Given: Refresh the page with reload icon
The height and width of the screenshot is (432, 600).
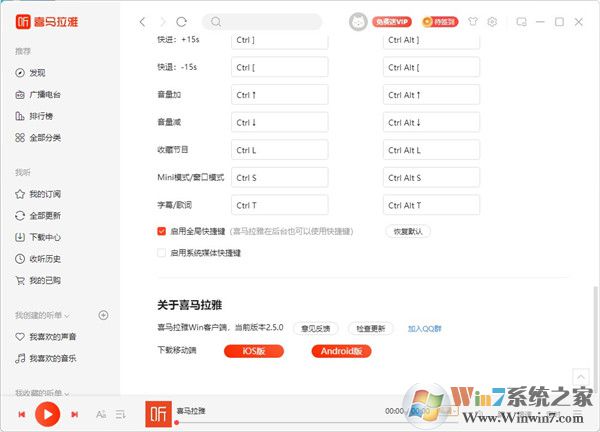Looking at the screenshot, I should [181, 22].
